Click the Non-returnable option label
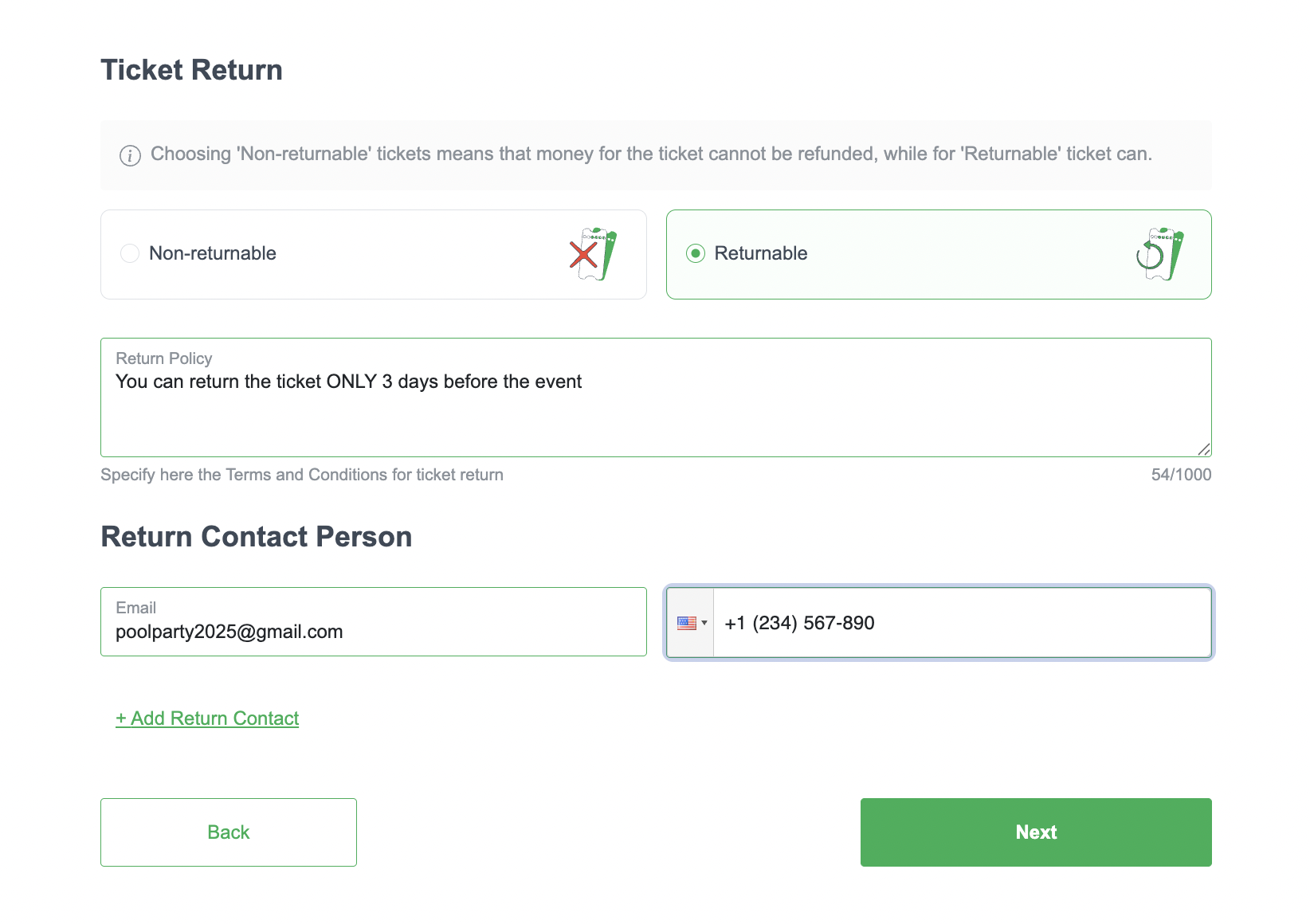The height and width of the screenshot is (924, 1310). click(213, 253)
